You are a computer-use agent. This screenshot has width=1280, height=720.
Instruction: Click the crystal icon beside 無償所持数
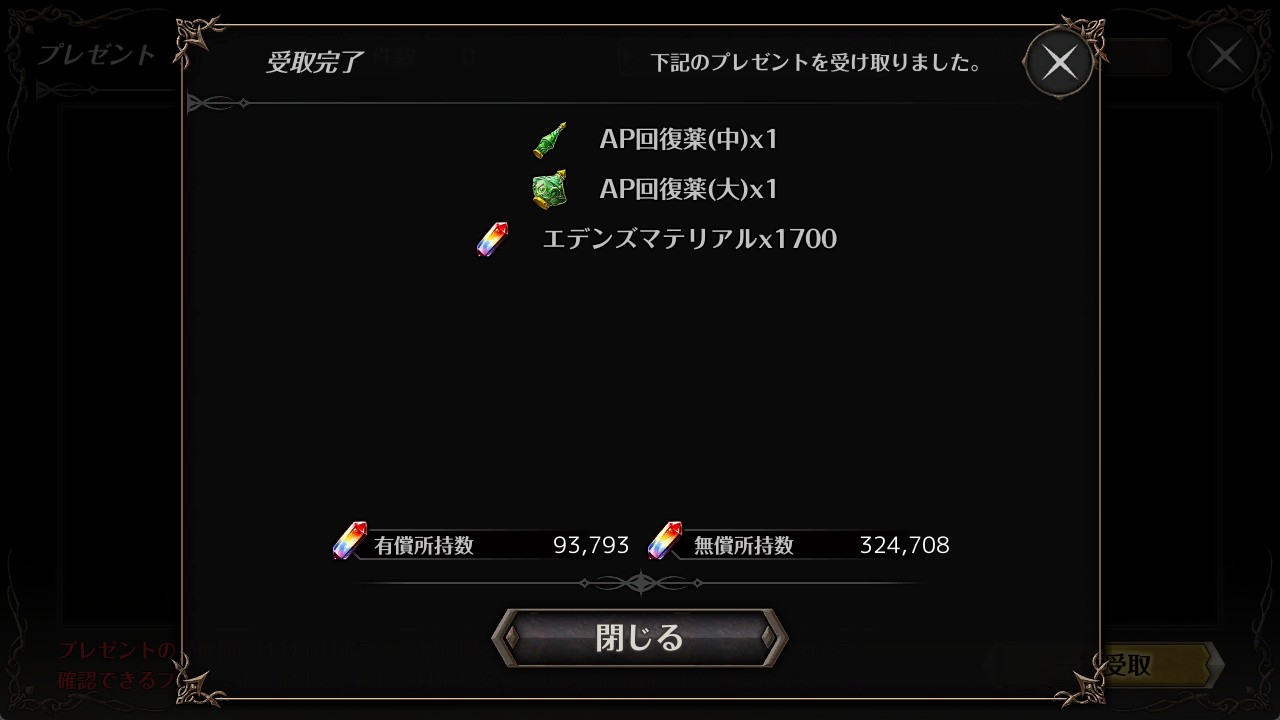click(x=665, y=541)
